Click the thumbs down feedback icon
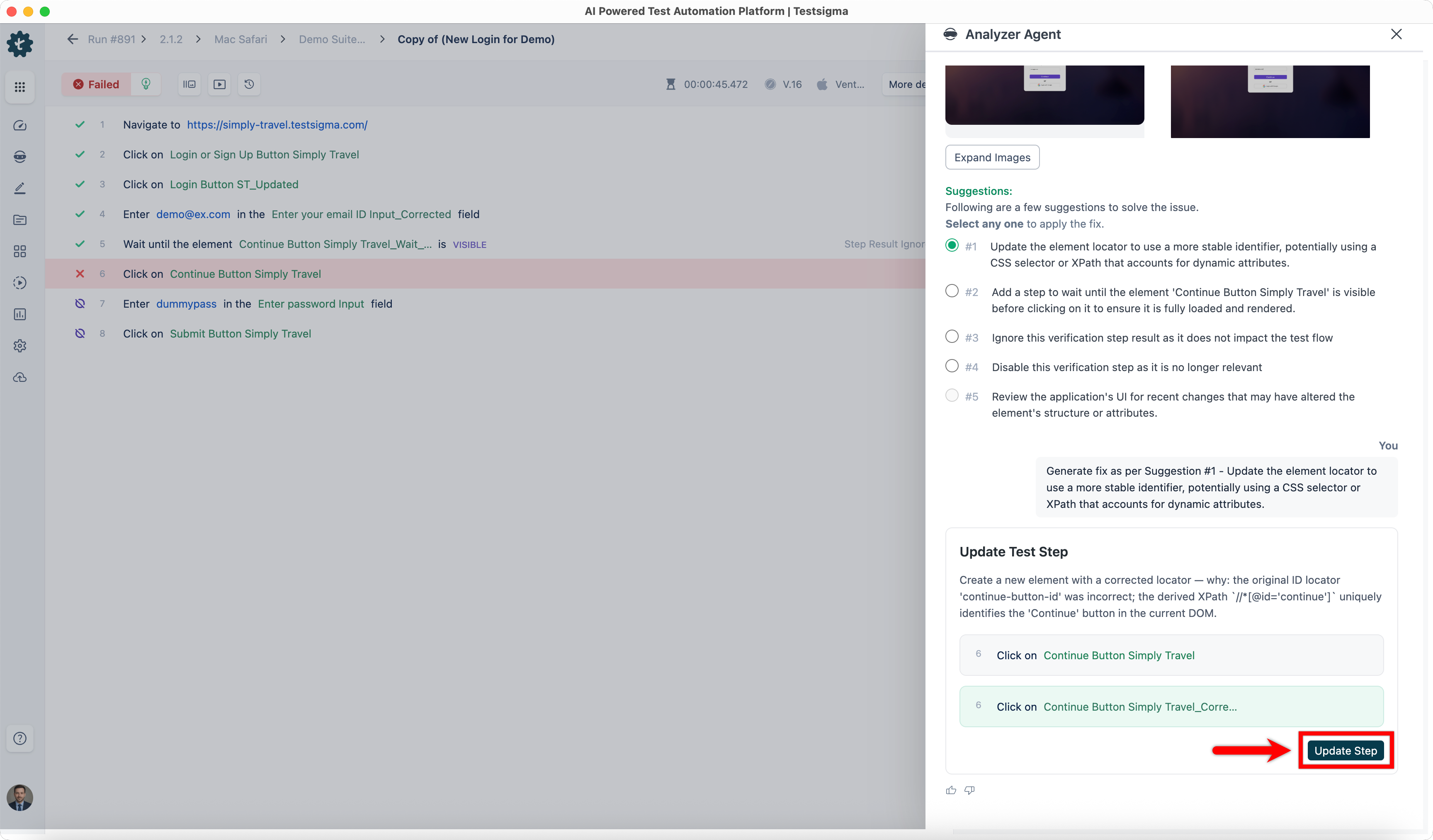 tap(969, 790)
